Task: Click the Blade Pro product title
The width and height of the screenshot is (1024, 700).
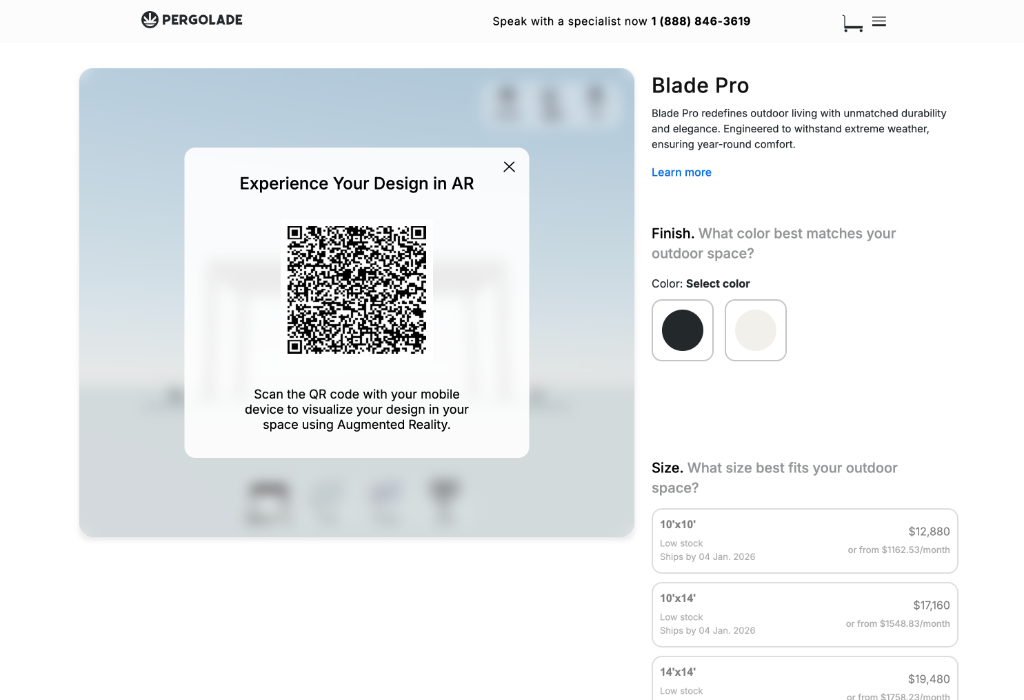Action: pyautogui.click(x=700, y=86)
